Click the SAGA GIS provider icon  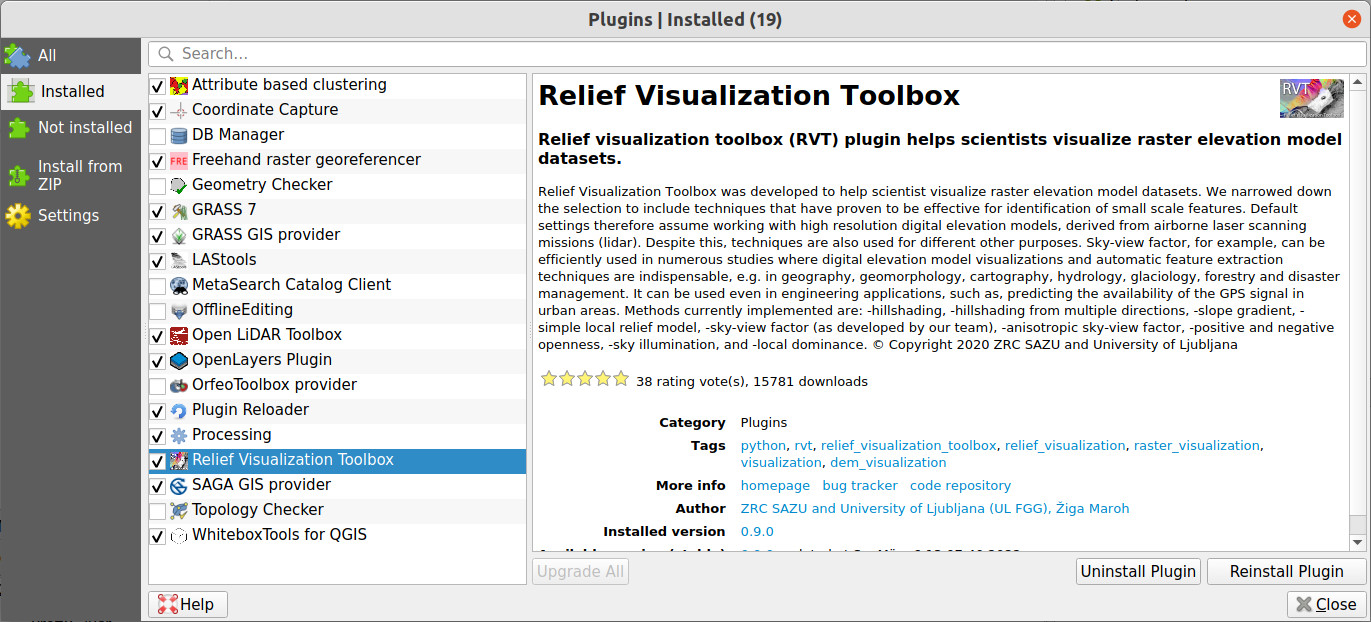179,485
